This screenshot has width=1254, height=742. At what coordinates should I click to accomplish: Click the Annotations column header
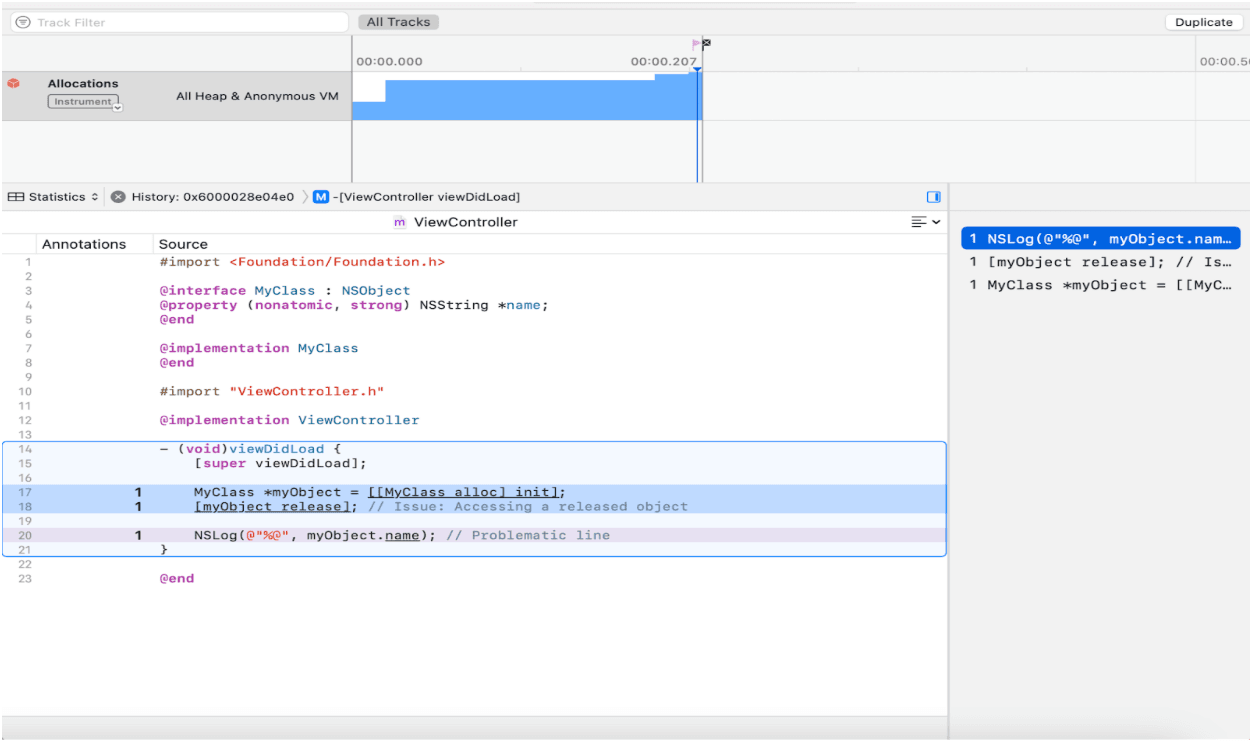84,244
